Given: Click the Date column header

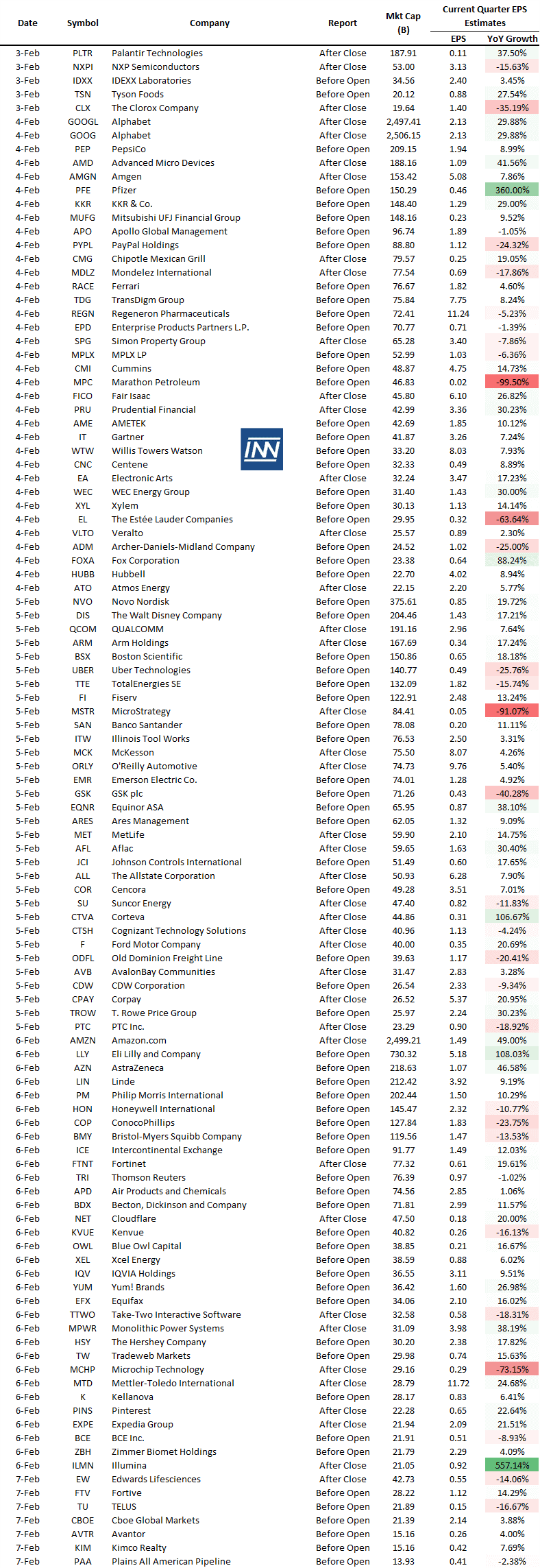Looking at the screenshot, I should coord(27,23).
